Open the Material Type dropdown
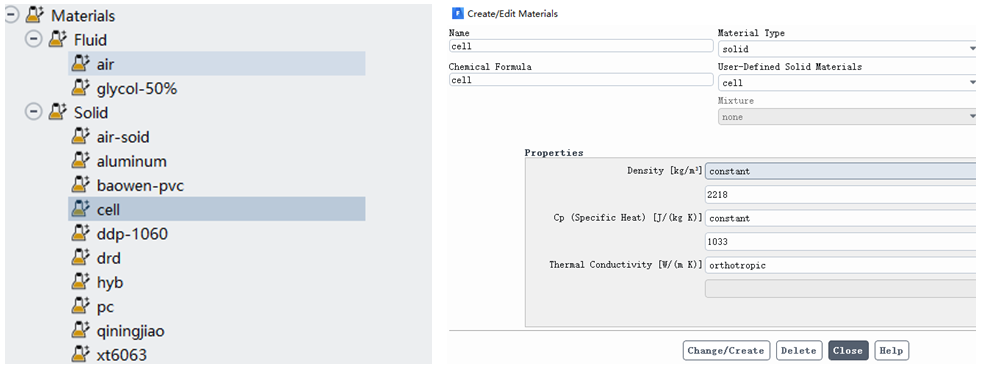The image size is (990, 370). (x=847, y=49)
